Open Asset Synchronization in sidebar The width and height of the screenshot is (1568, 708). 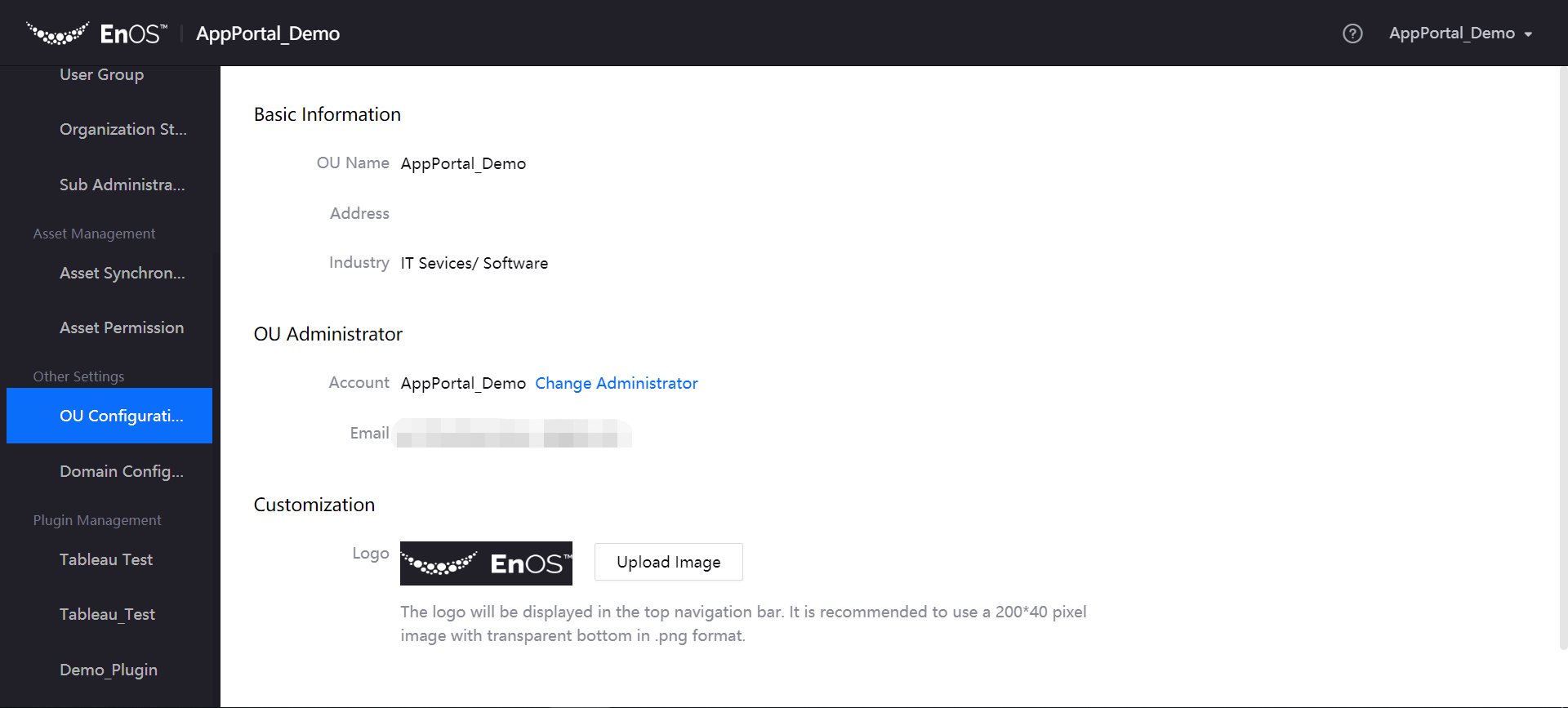coord(122,273)
